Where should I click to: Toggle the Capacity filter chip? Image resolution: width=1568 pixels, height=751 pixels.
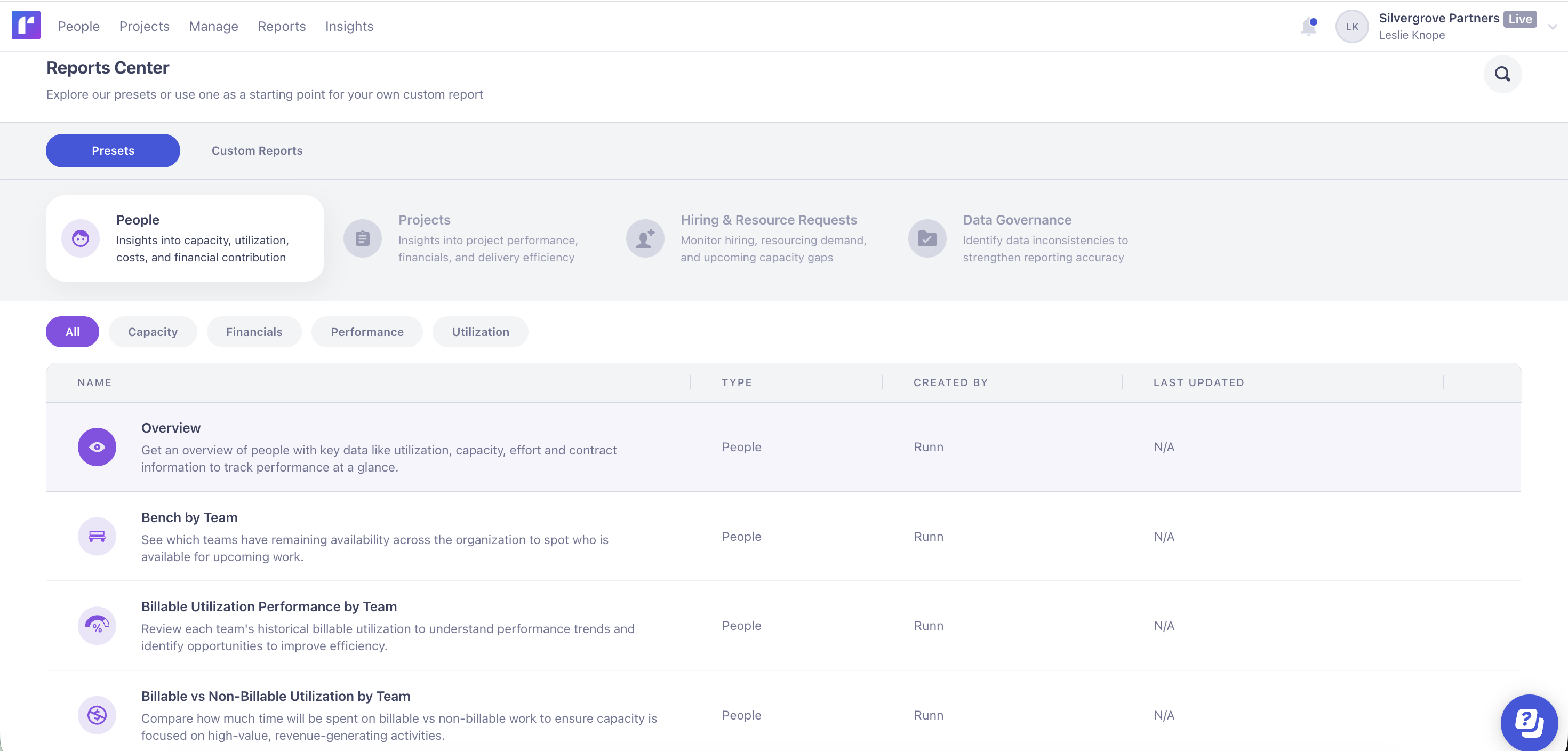click(x=153, y=332)
